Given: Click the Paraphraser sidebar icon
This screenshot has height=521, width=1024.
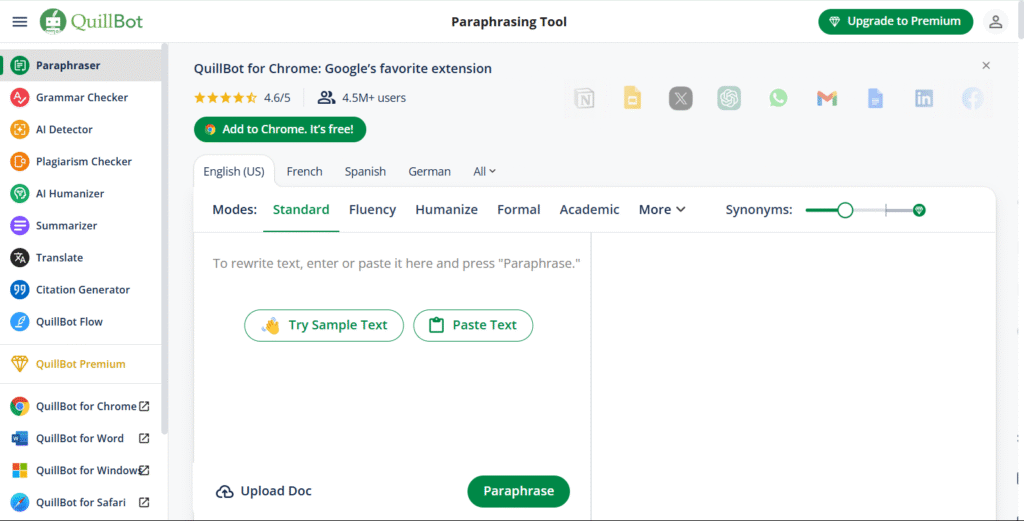Looking at the screenshot, I should (x=20, y=65).
